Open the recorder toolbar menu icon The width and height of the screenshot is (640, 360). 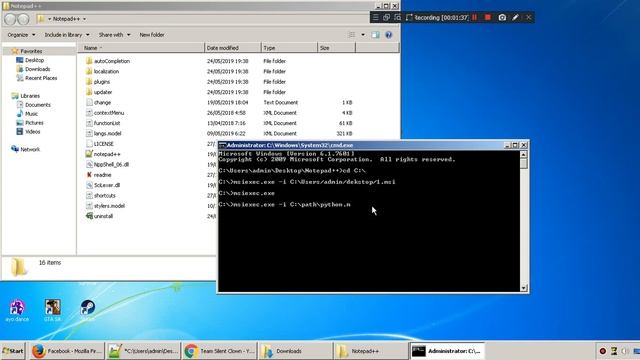pos(376,17)
